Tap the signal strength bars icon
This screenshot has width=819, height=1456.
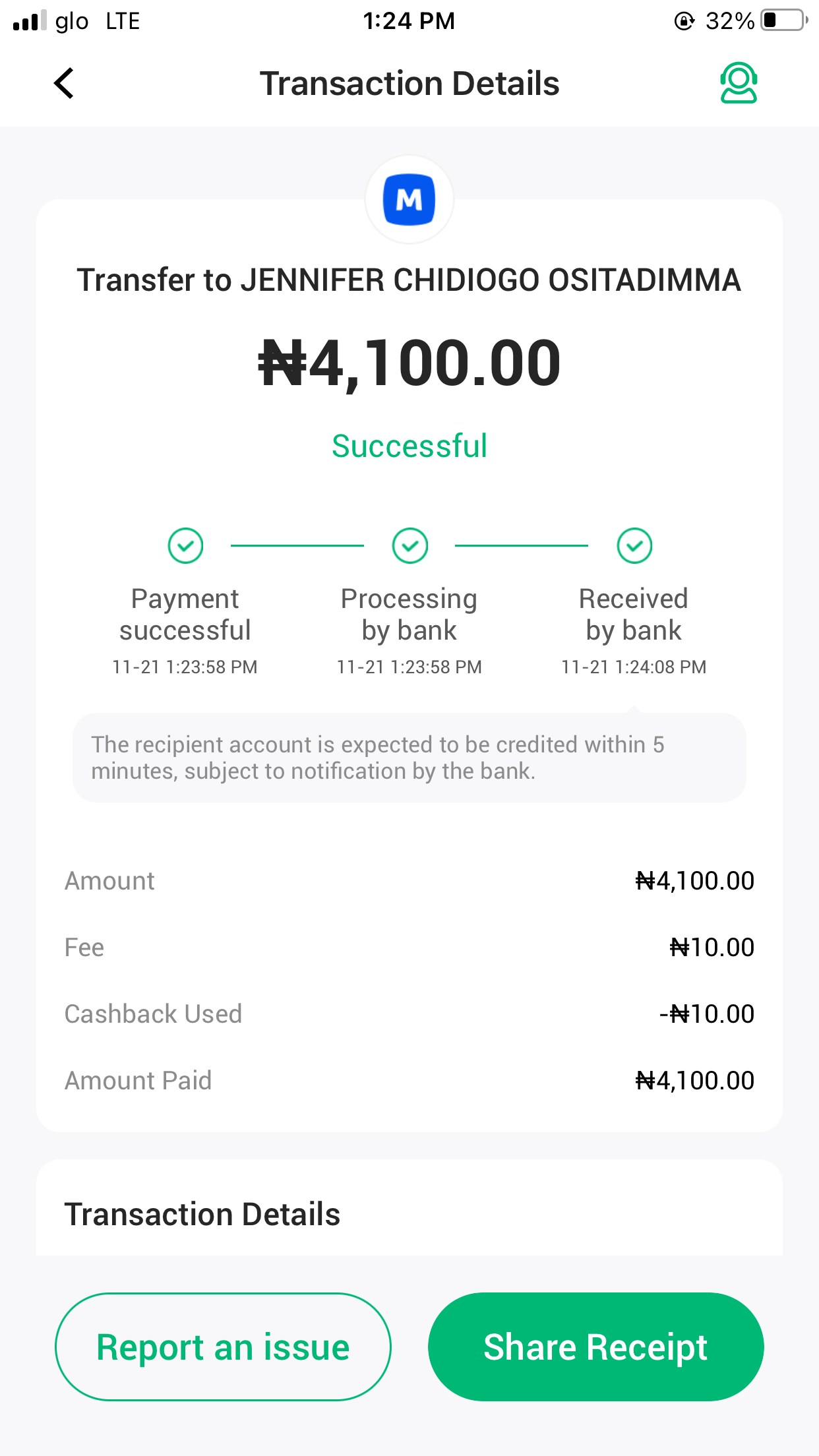coord(30,21)
